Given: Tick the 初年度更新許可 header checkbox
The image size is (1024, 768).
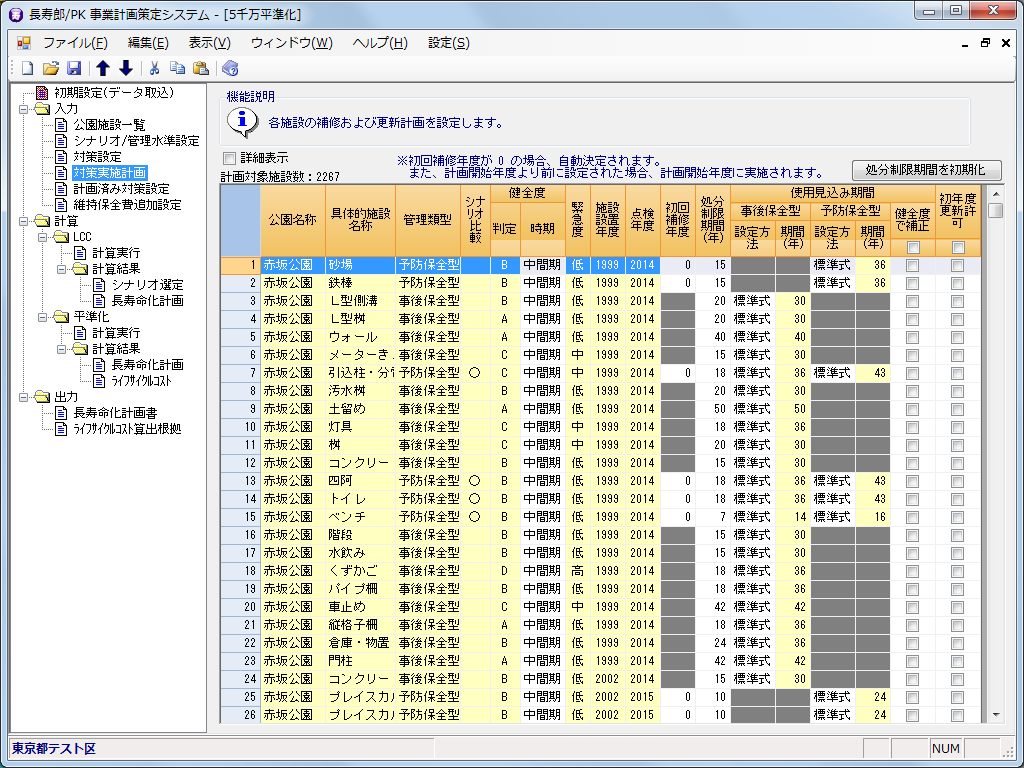Looking at the screenshot, I should pyautogui.click(x=957, y=247).
